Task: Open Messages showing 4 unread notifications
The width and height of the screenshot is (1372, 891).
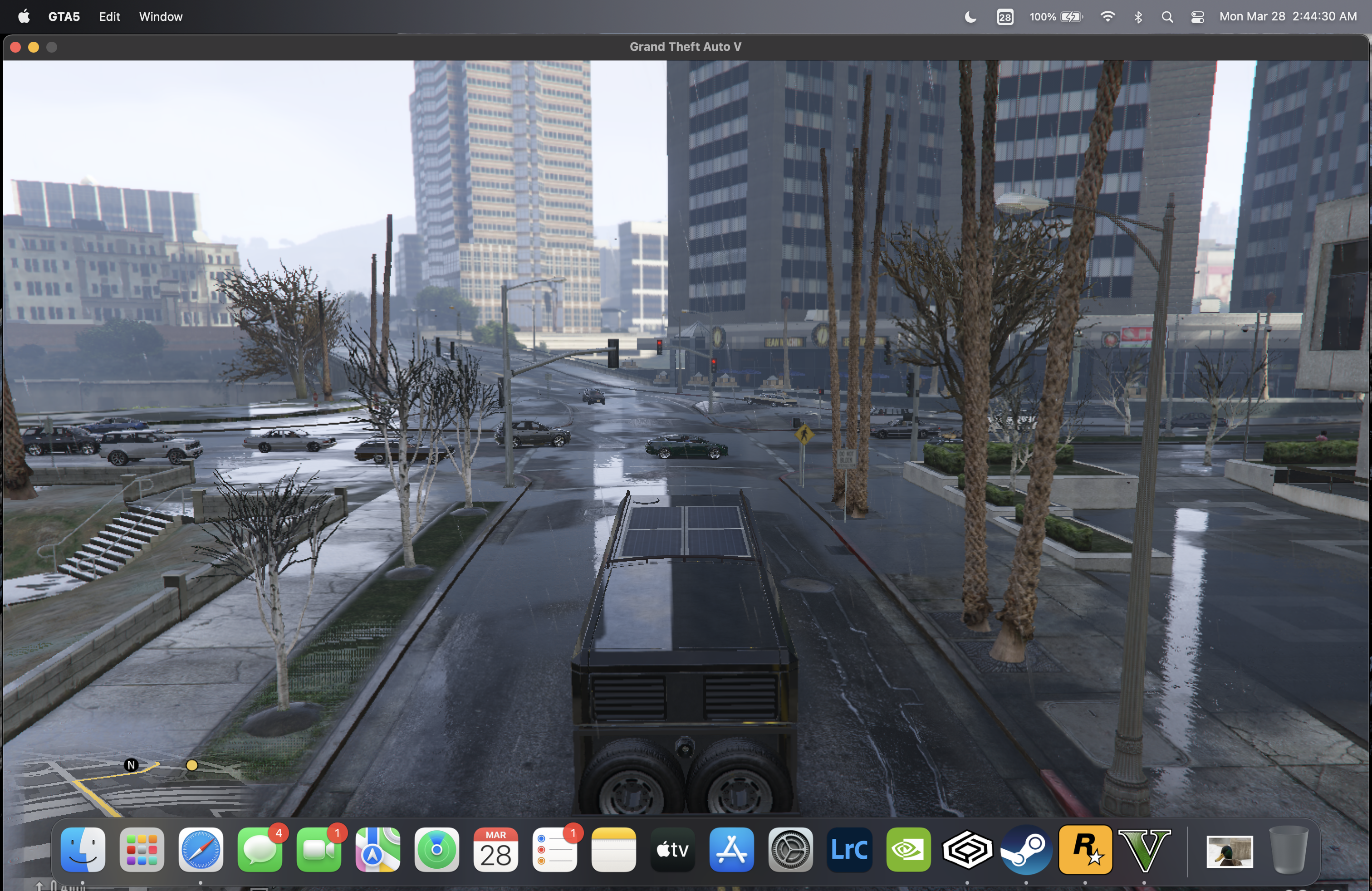Action: [260, 852]
